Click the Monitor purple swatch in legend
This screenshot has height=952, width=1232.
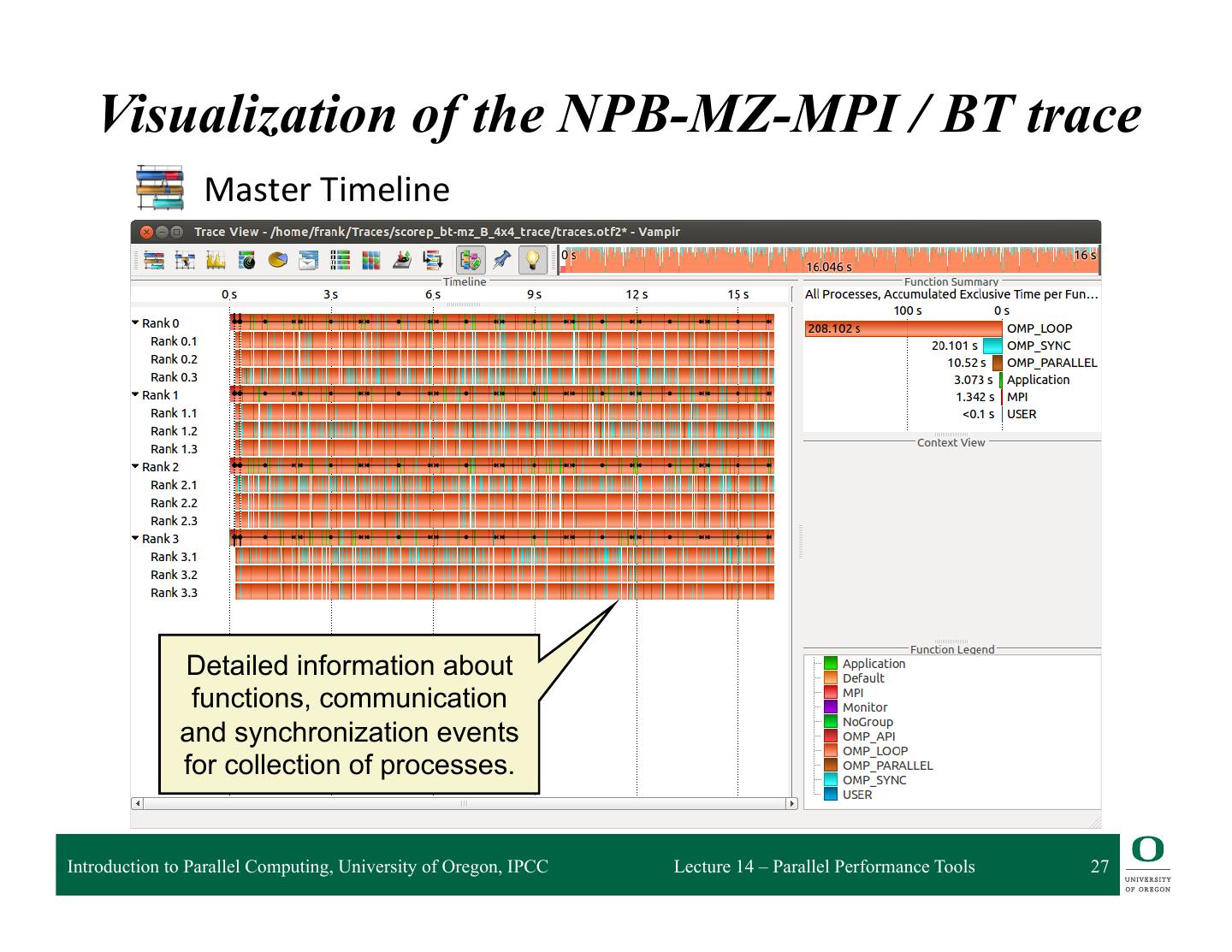click(x=830, y=707)
